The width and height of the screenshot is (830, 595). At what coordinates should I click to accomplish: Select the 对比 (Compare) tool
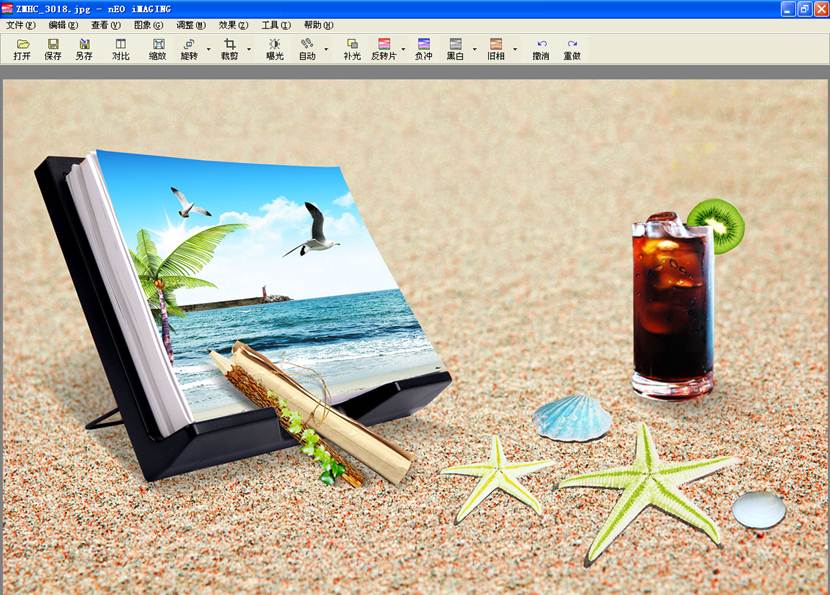pos(120,49)
